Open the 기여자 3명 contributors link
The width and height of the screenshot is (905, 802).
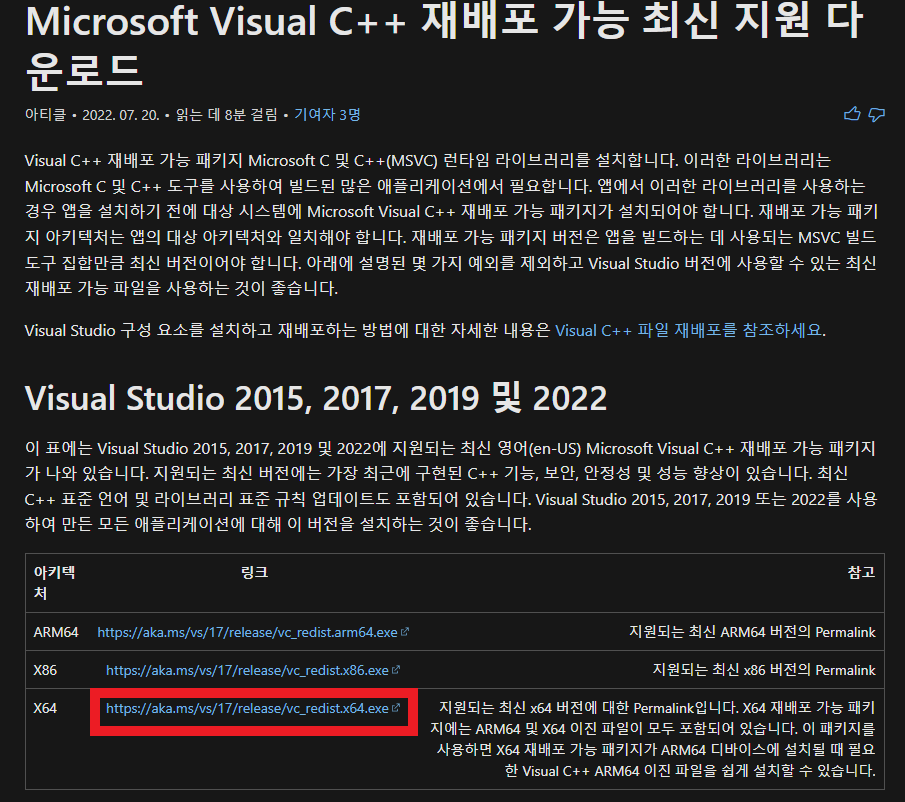pos(327,115)
